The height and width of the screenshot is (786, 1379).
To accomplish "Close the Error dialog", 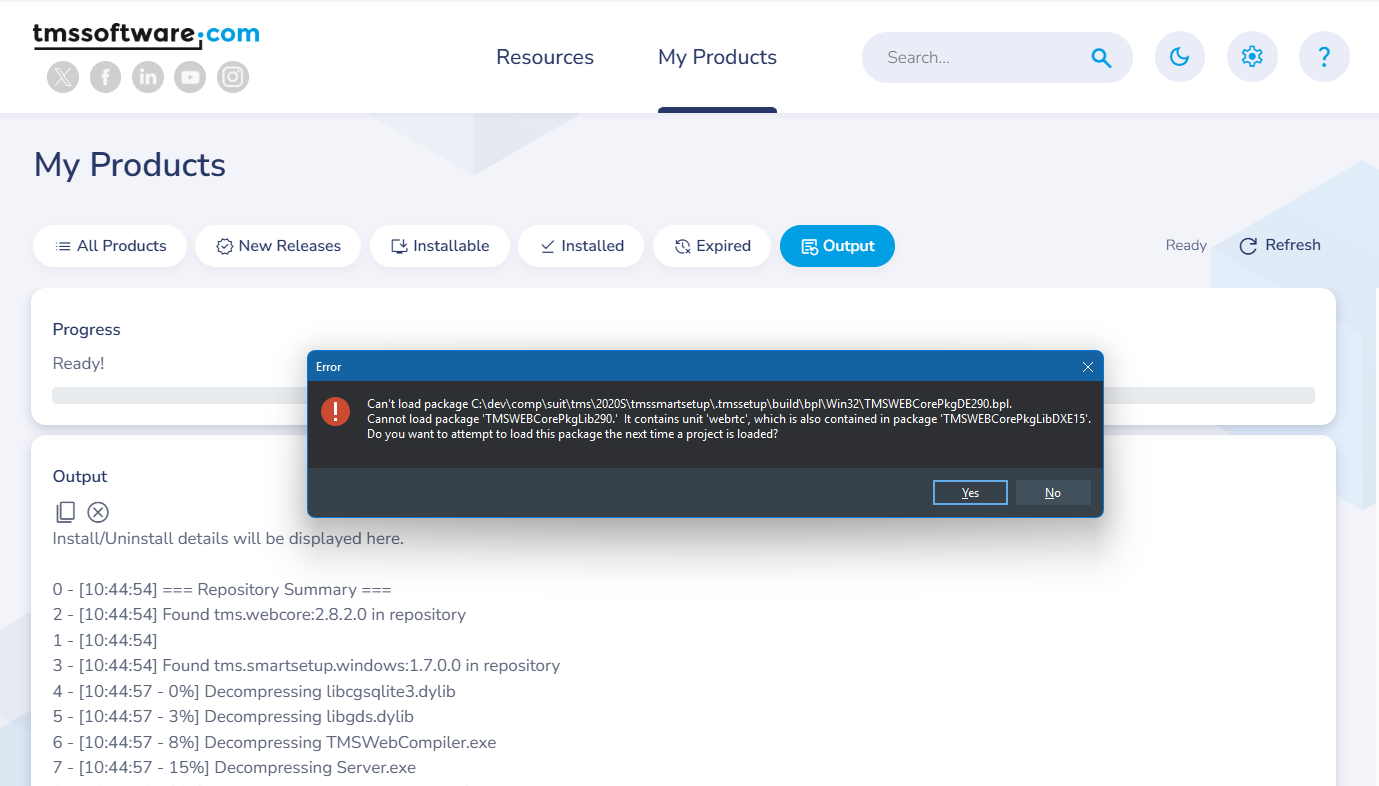I will (1088, 367).
